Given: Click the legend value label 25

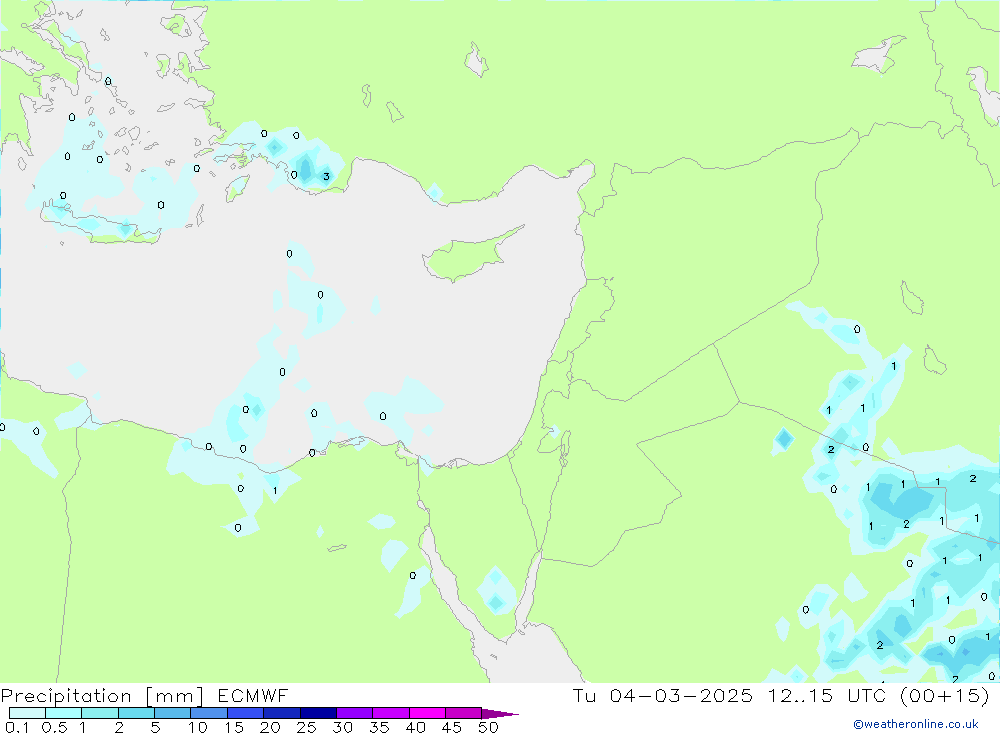Looking at the screenshot, I should [x=306, y=727].
